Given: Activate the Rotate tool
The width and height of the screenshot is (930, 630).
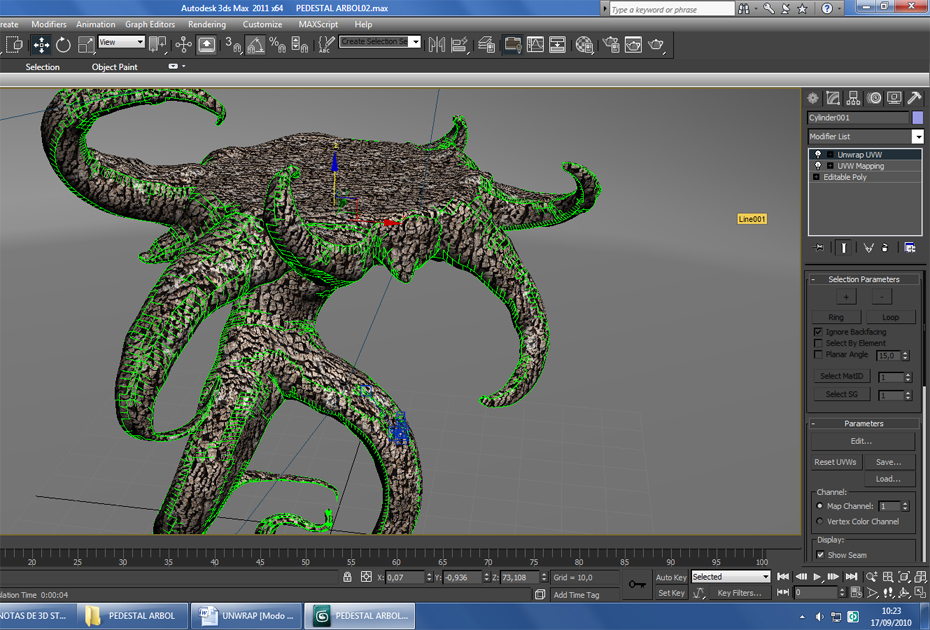Looking at the screenshot, I should click(64, 44).
